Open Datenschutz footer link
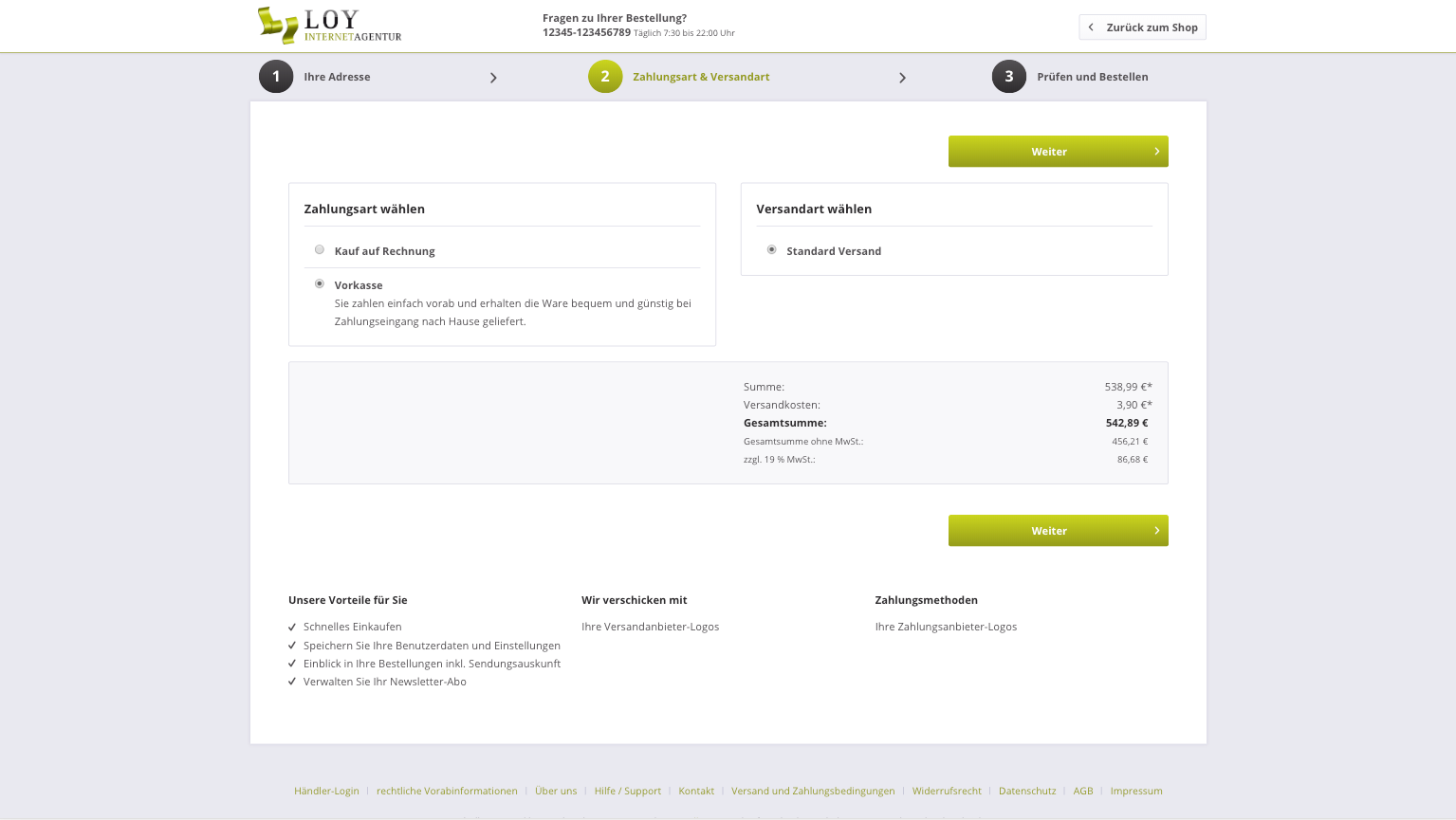 (x=1027, y=791)
